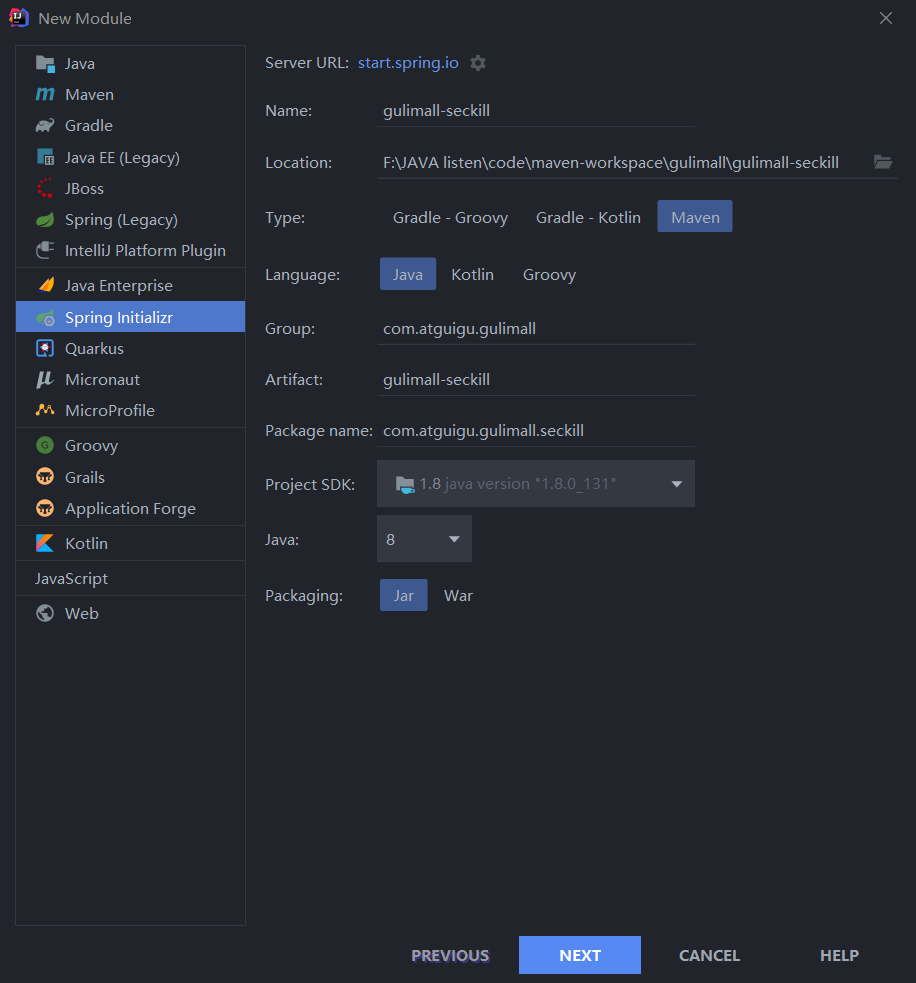Select Gradle - Kotlin project type
Image resolution: width=916 pixels, height=983 pixels.
(588, 217)
